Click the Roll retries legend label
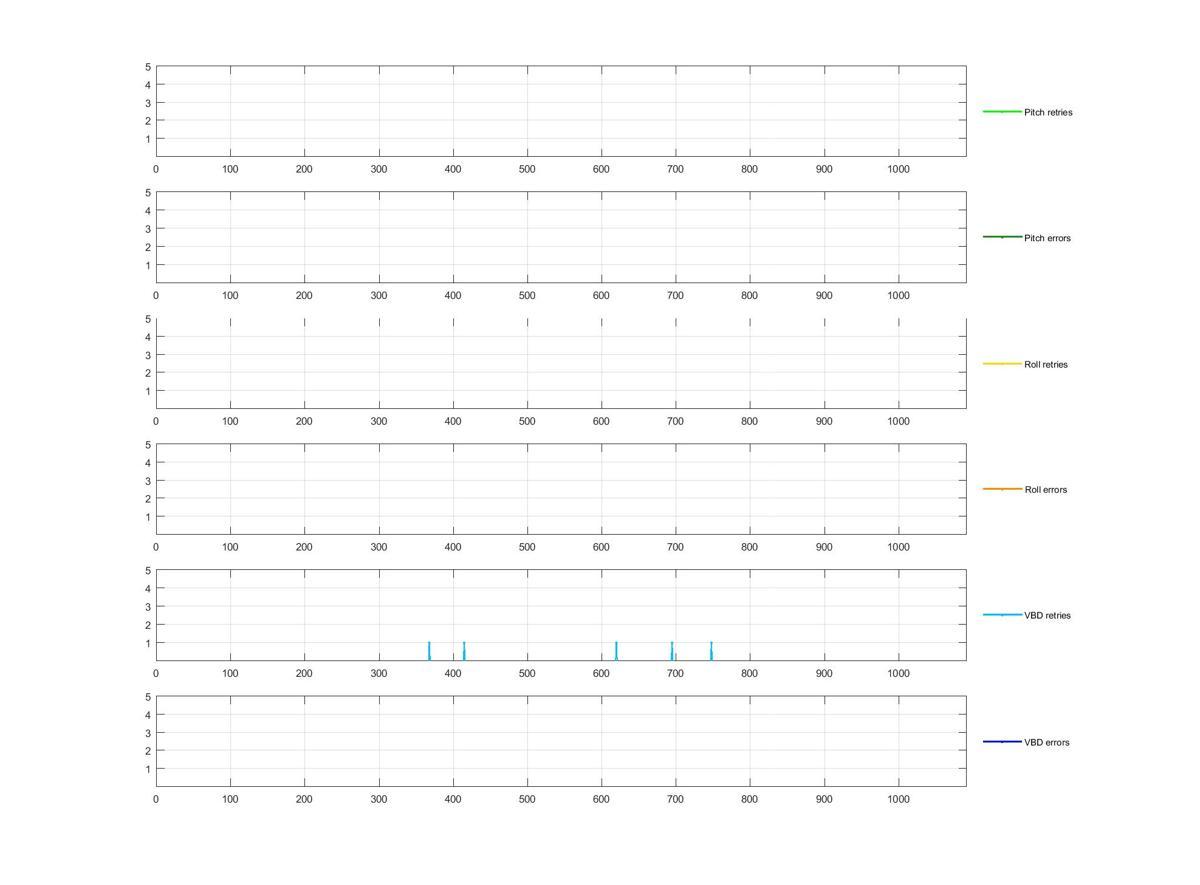1200x885 pixels. click(1046, 364)
